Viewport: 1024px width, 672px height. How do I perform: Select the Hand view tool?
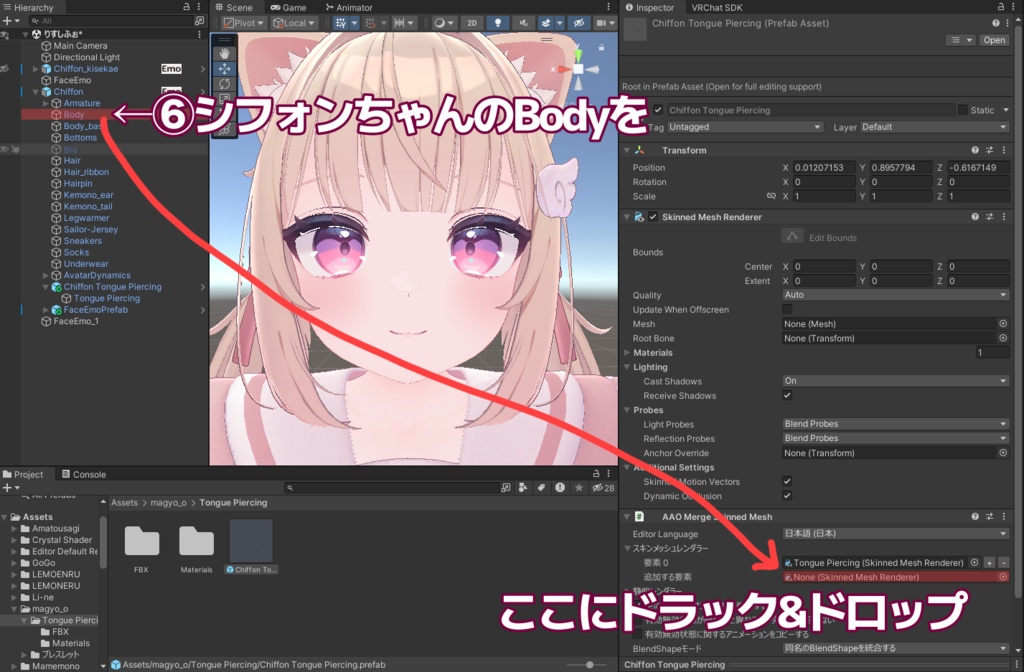pos(224,53)
